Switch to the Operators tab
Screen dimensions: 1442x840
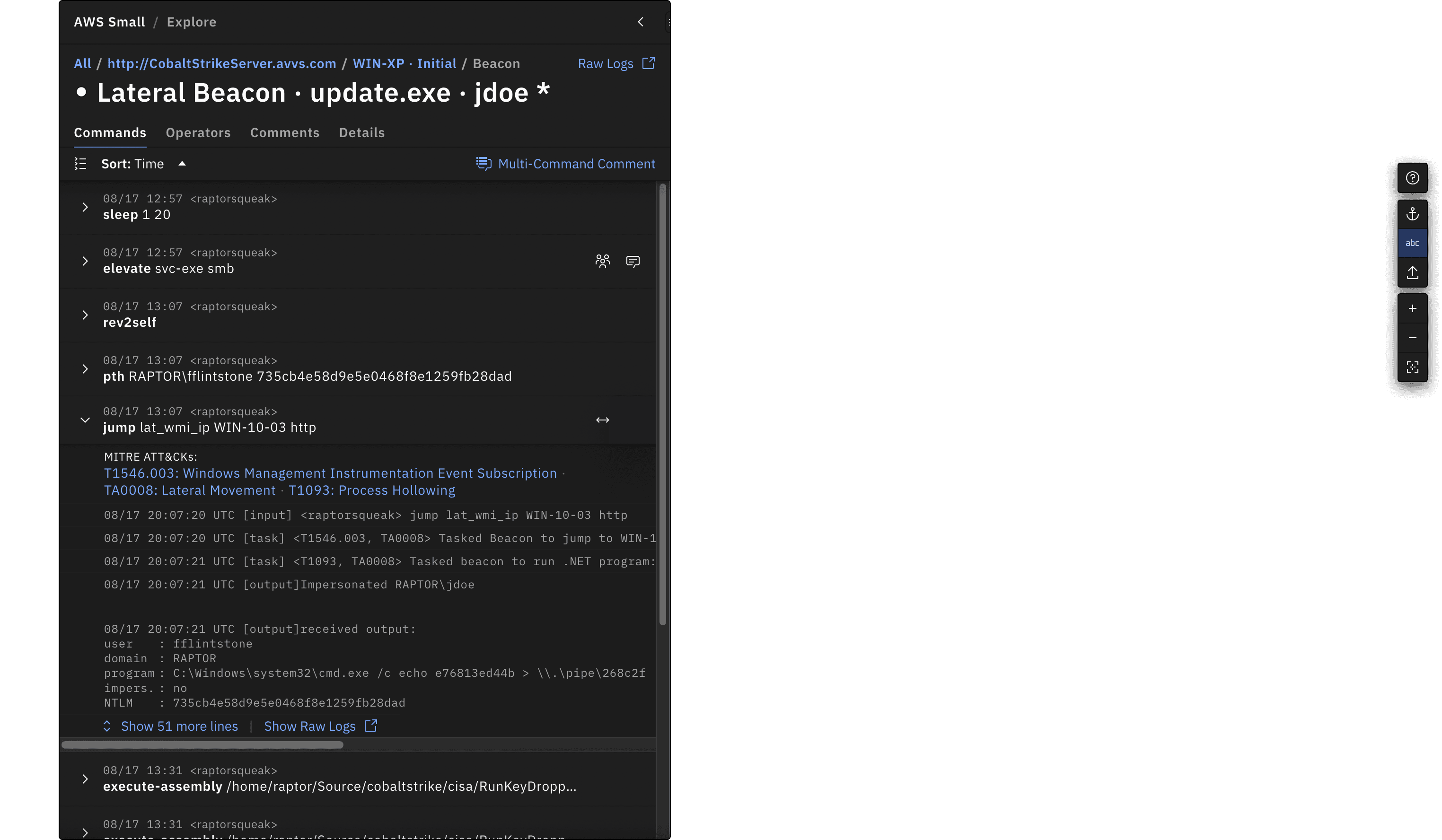(198, 133)
